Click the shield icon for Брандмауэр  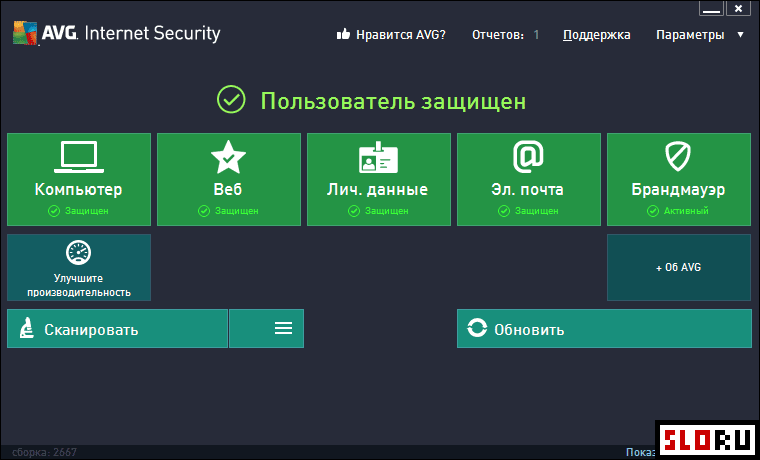[x=678, y=156]
